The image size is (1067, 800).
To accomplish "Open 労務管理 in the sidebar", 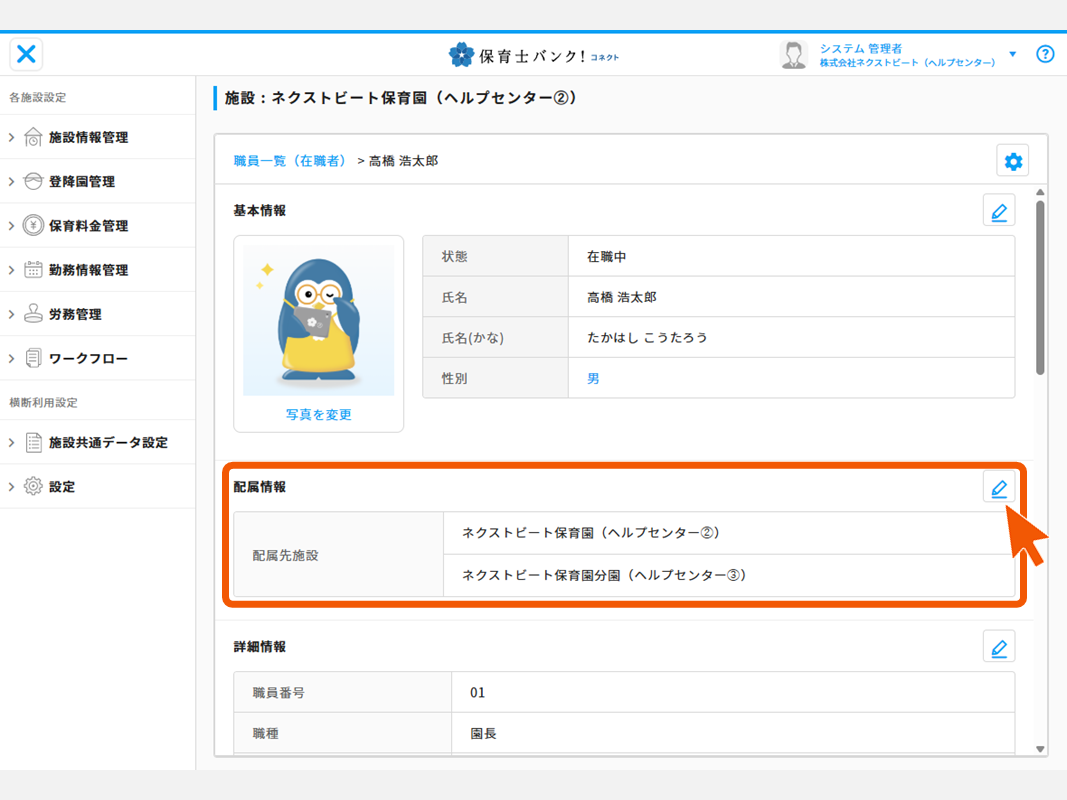I will 75,314.
